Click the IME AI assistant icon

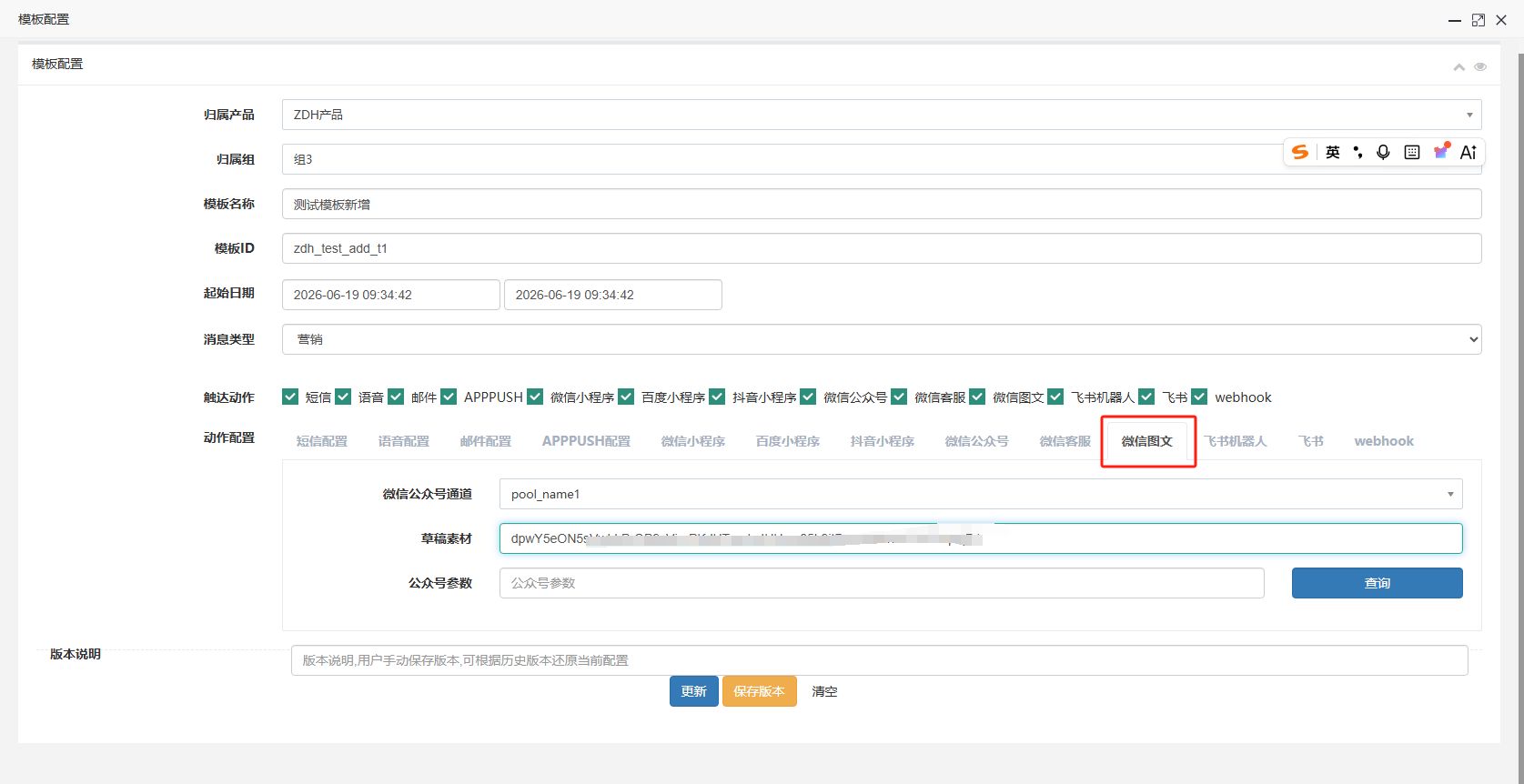1468,152
